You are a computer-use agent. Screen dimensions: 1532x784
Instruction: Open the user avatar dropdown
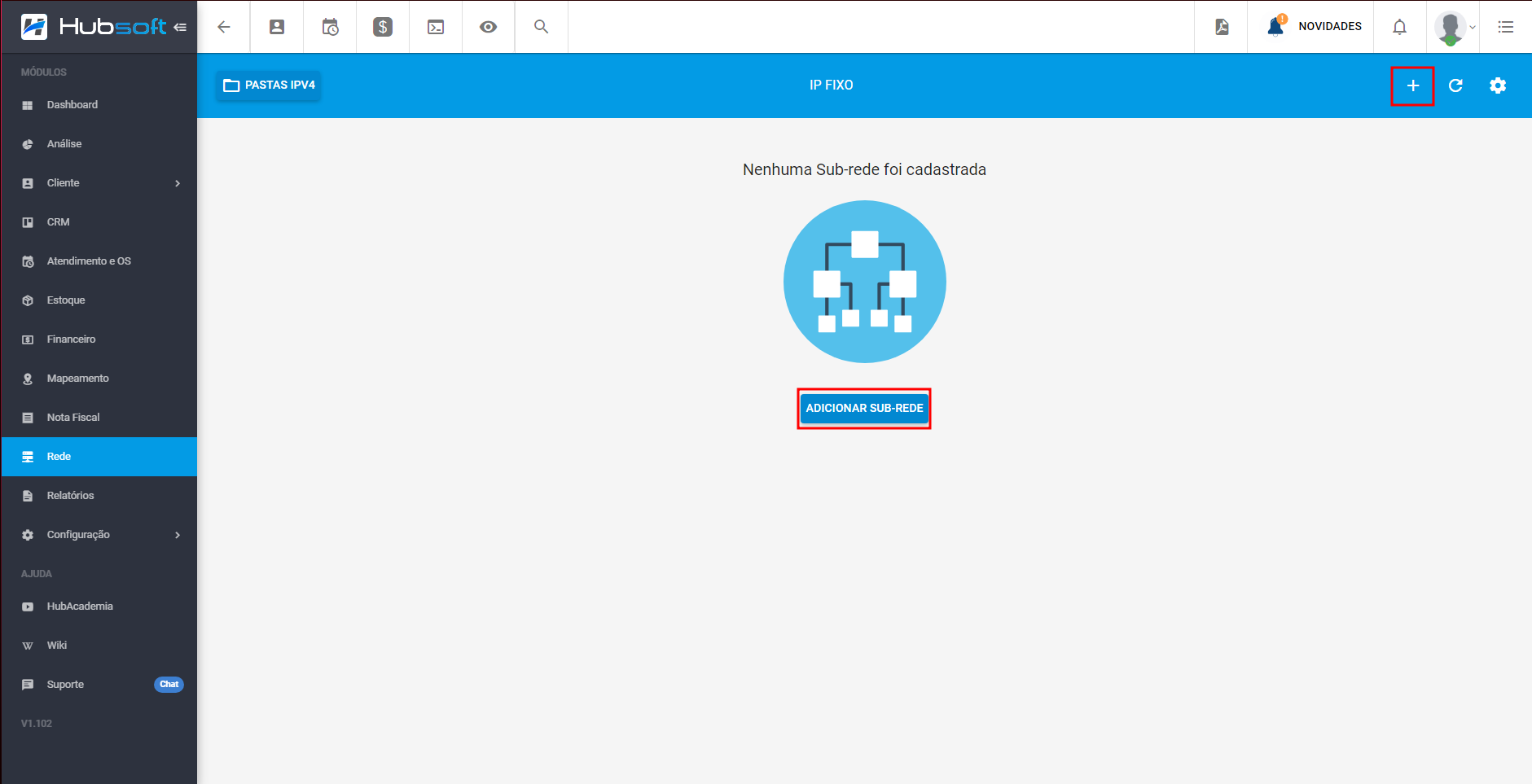[x=1455, y=27]
